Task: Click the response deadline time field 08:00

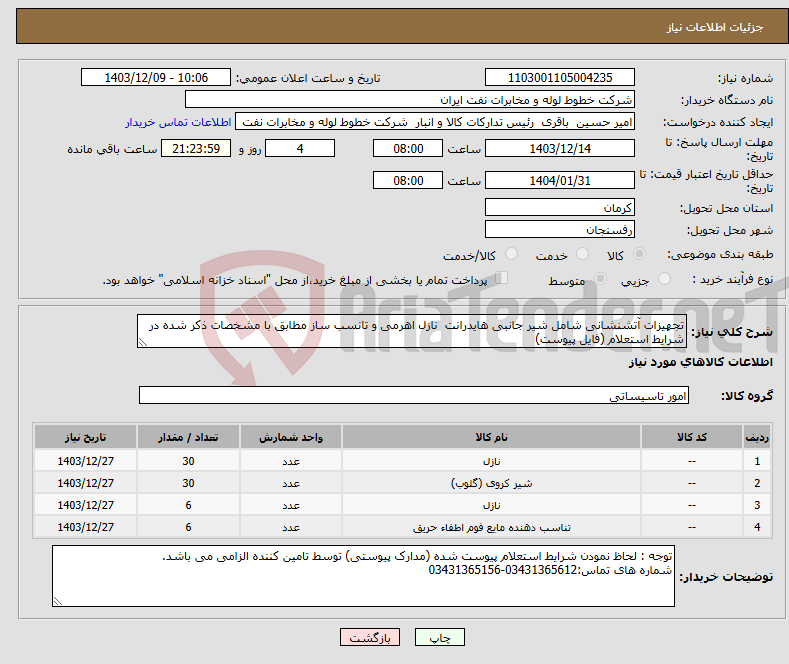Action: [x=408, y=149]
